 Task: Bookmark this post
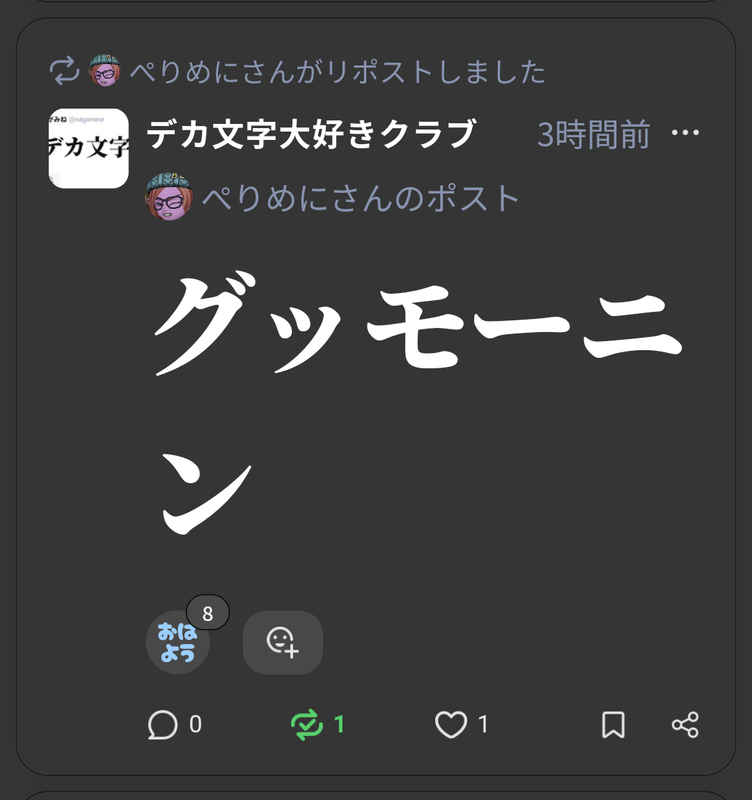coord(613,724)
